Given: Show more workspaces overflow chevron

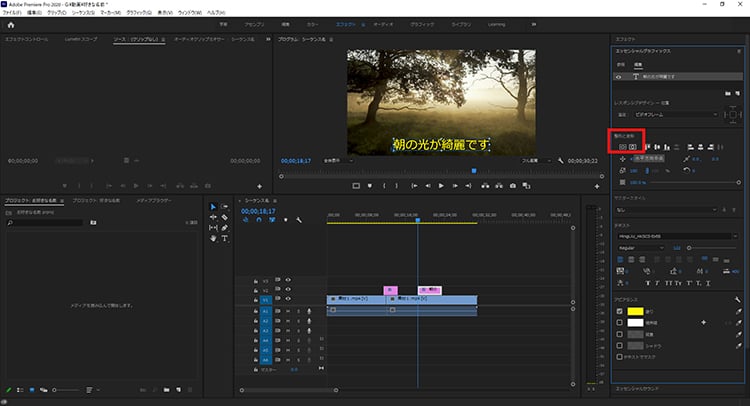Looking at the screenshot, I should pos(534,24).
